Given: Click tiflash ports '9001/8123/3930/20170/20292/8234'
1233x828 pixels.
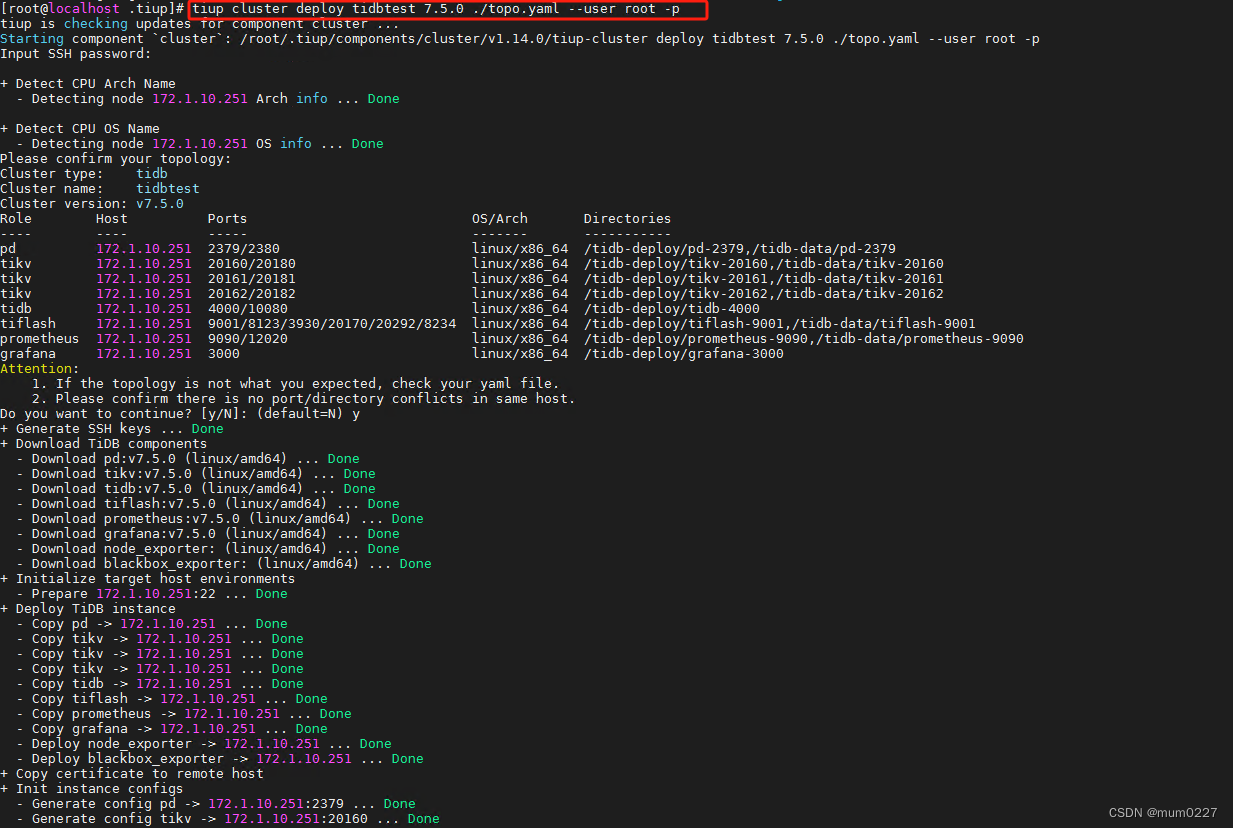Looking at the screenshot, I should coord(332,324).
